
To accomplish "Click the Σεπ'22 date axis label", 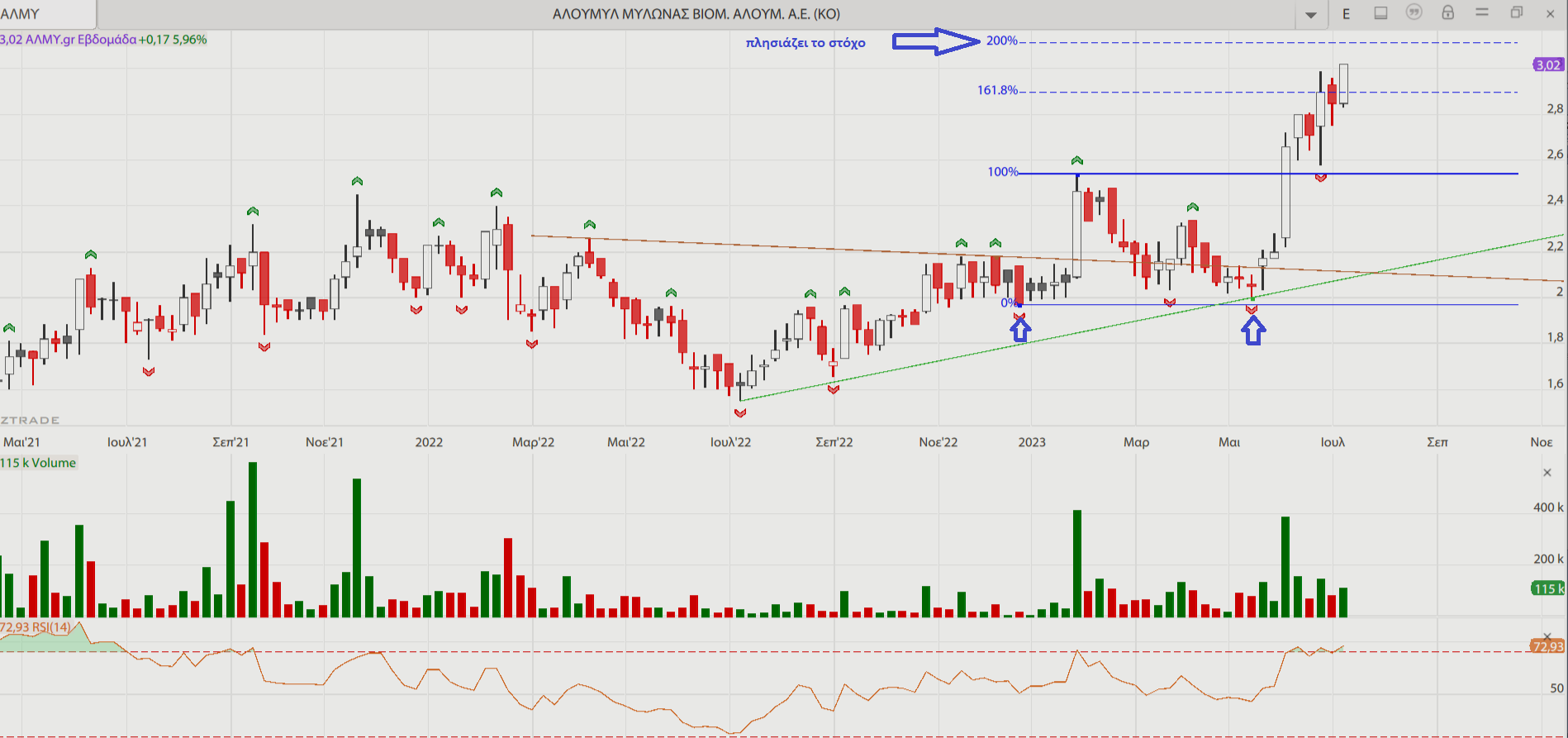I will [834, 442].
